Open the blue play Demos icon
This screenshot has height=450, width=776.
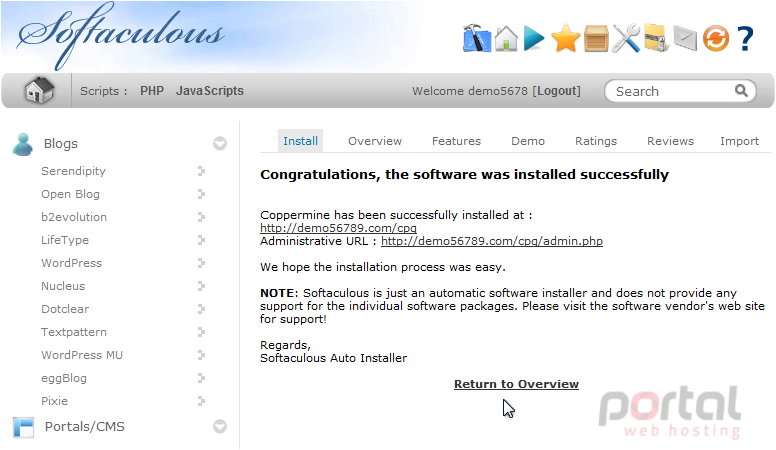coord(534,39)
